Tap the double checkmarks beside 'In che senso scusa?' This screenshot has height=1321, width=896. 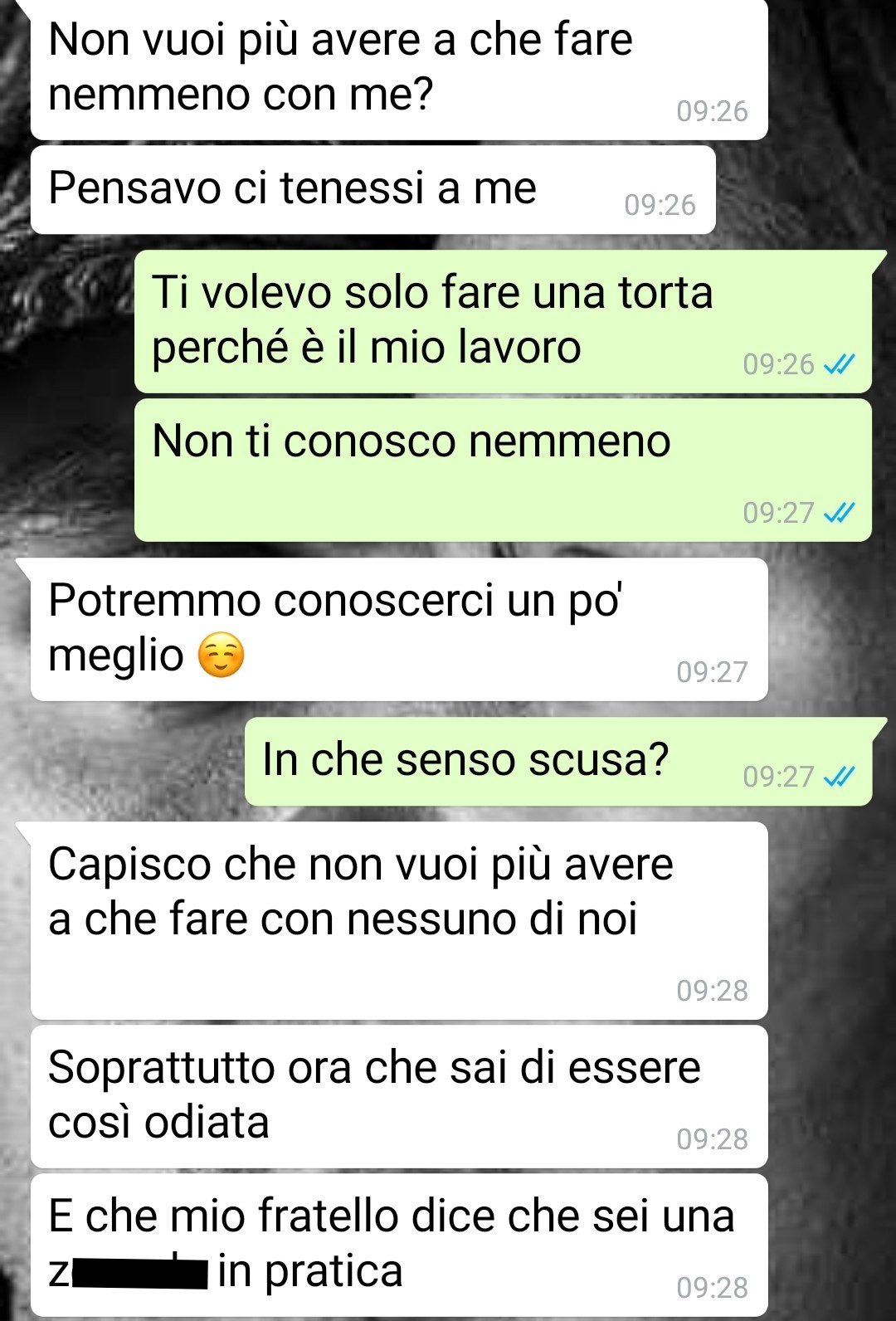pos(839,777)
